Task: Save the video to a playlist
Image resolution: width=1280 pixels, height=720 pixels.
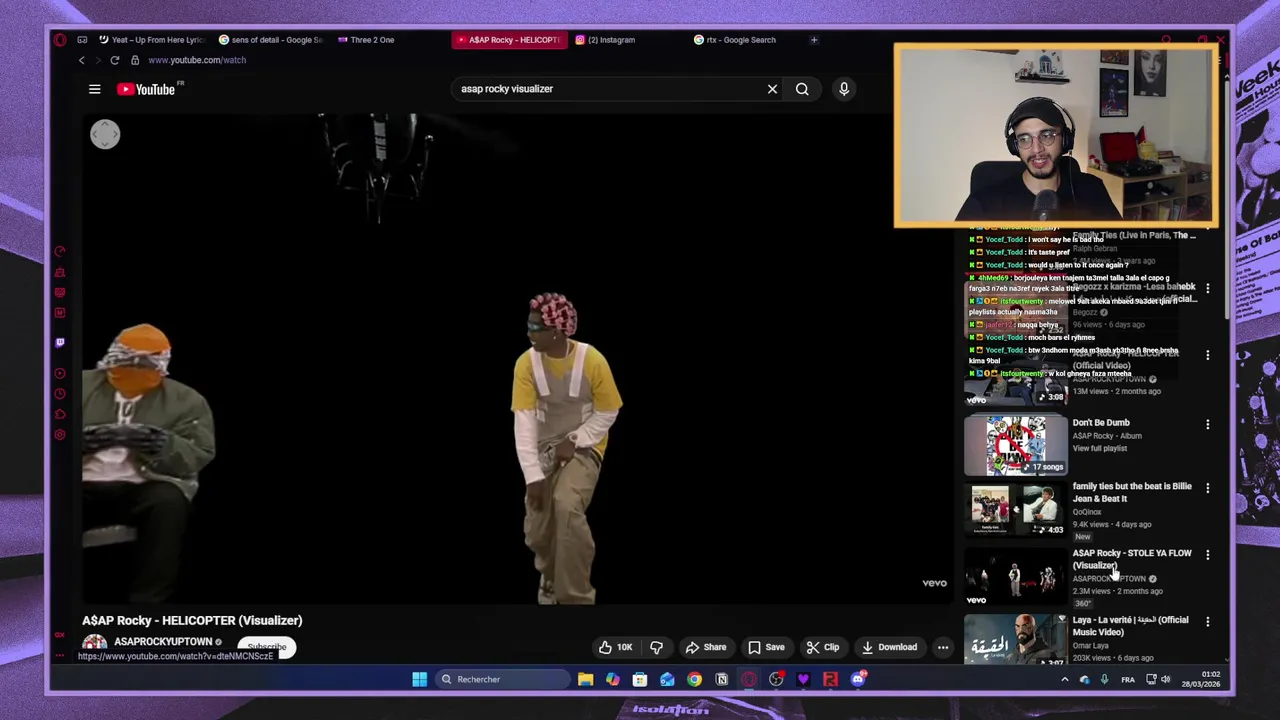Action: (766, 647)
